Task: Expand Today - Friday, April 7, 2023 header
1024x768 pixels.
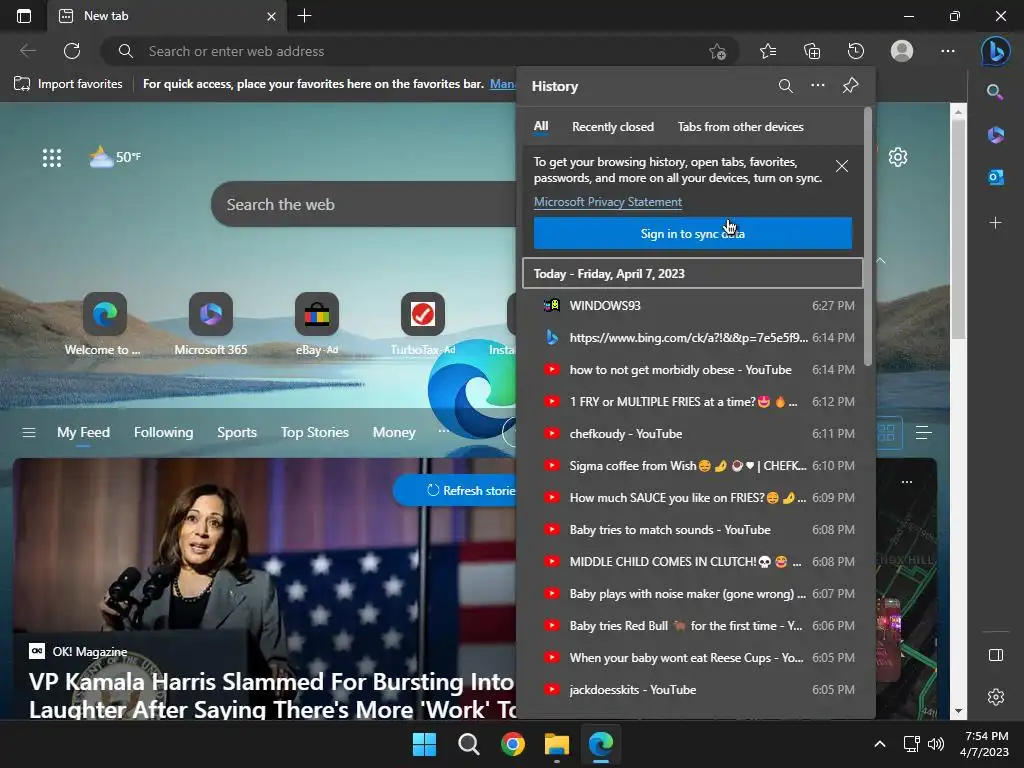Action: pyautogui.click(x=692, y=274)
